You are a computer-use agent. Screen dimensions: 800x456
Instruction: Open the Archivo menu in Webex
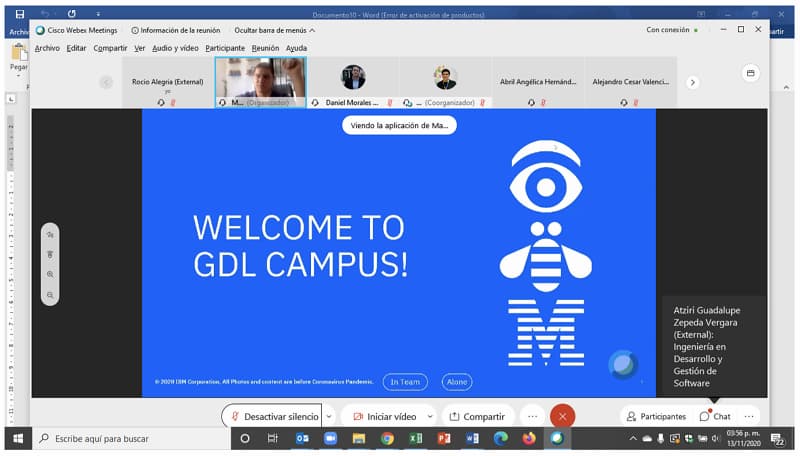(x=47, y=48)
